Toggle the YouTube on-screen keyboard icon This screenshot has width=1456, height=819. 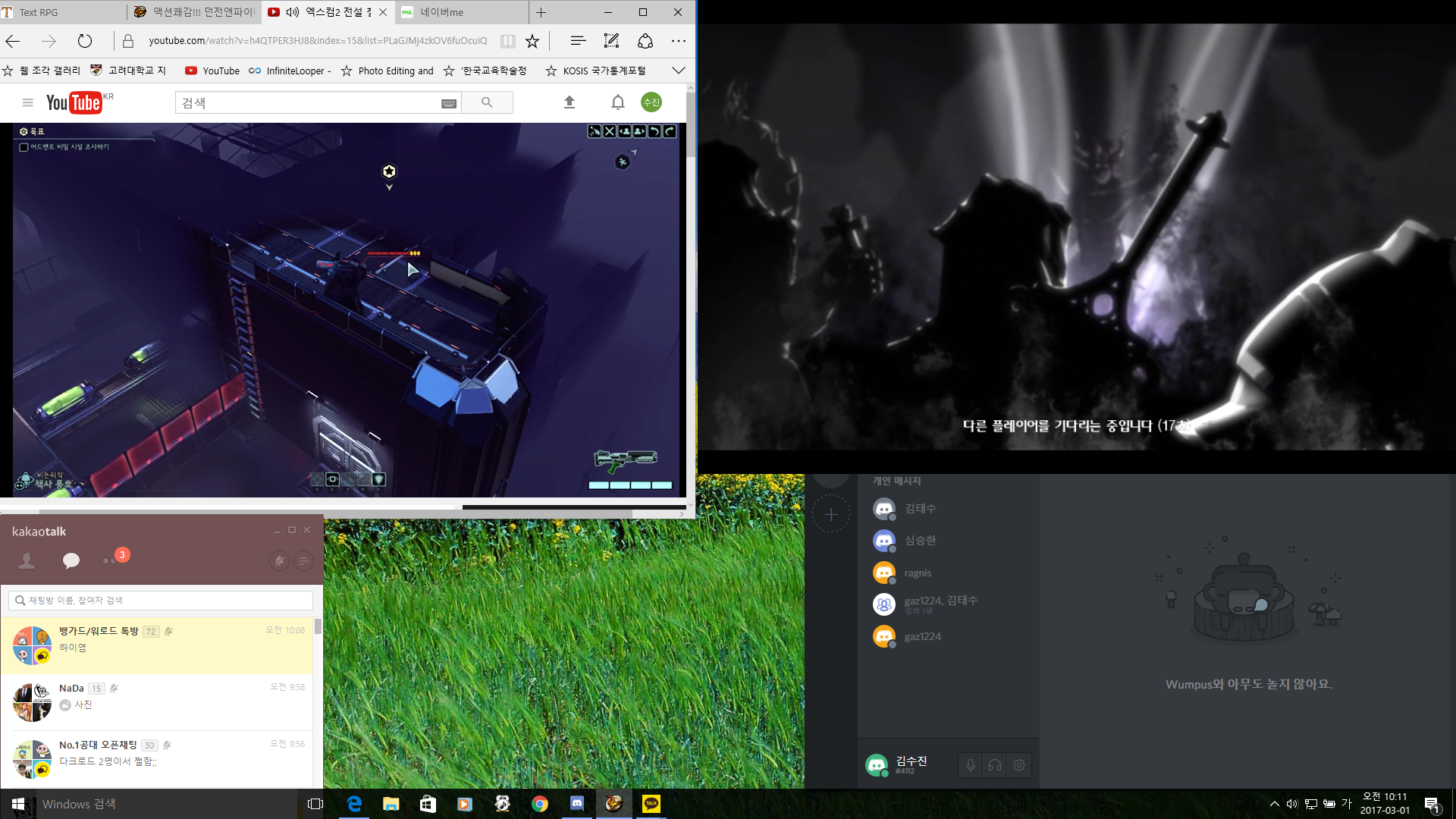point(449,103)
